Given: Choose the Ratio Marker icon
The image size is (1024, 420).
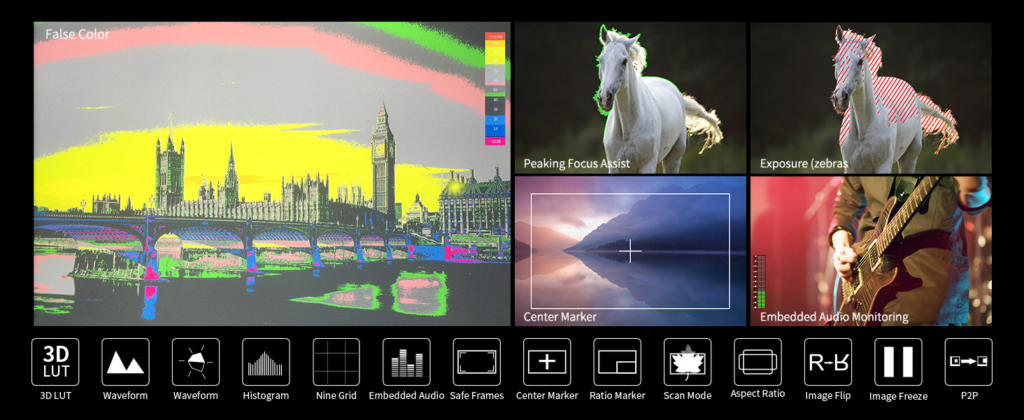Looking at the screenshot, I should point(617,362).
